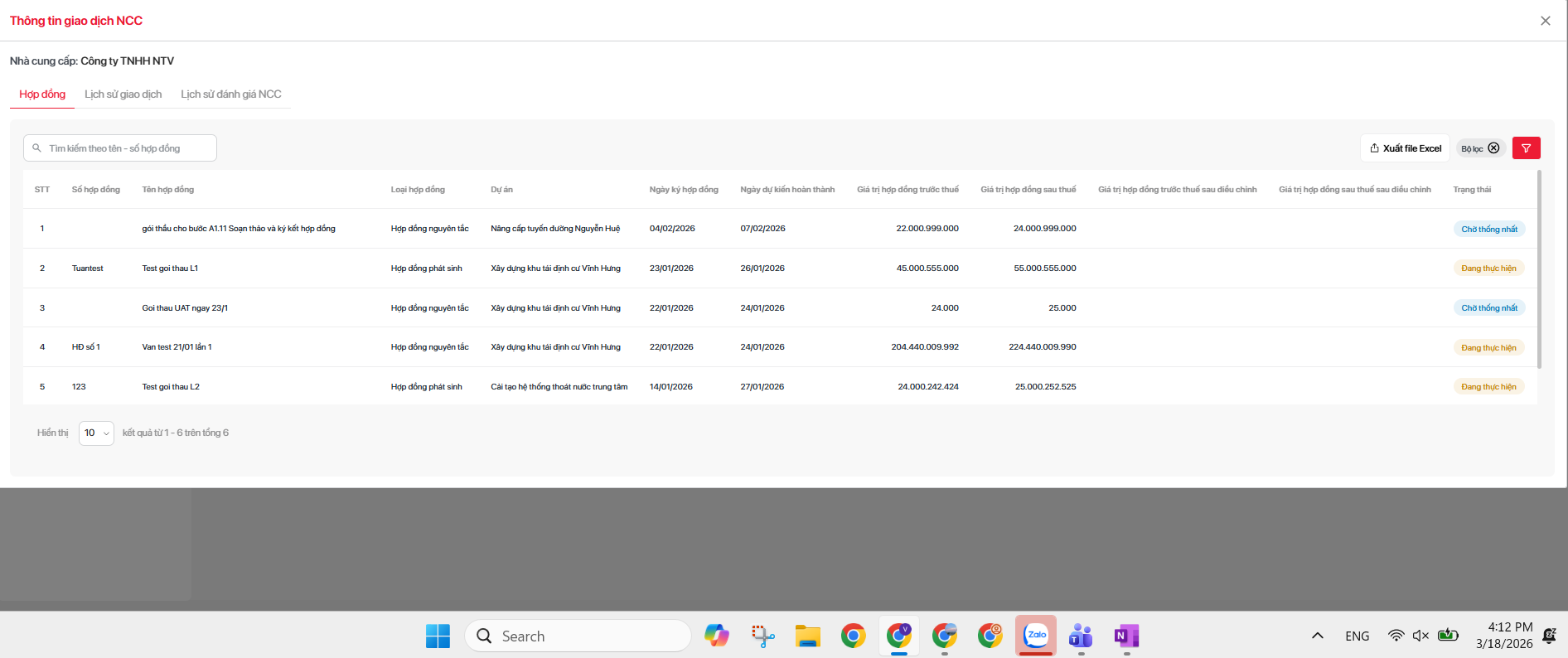Click the volume muted icon in system tray
The image size is (1568, 658).
tap(1420, 636)
